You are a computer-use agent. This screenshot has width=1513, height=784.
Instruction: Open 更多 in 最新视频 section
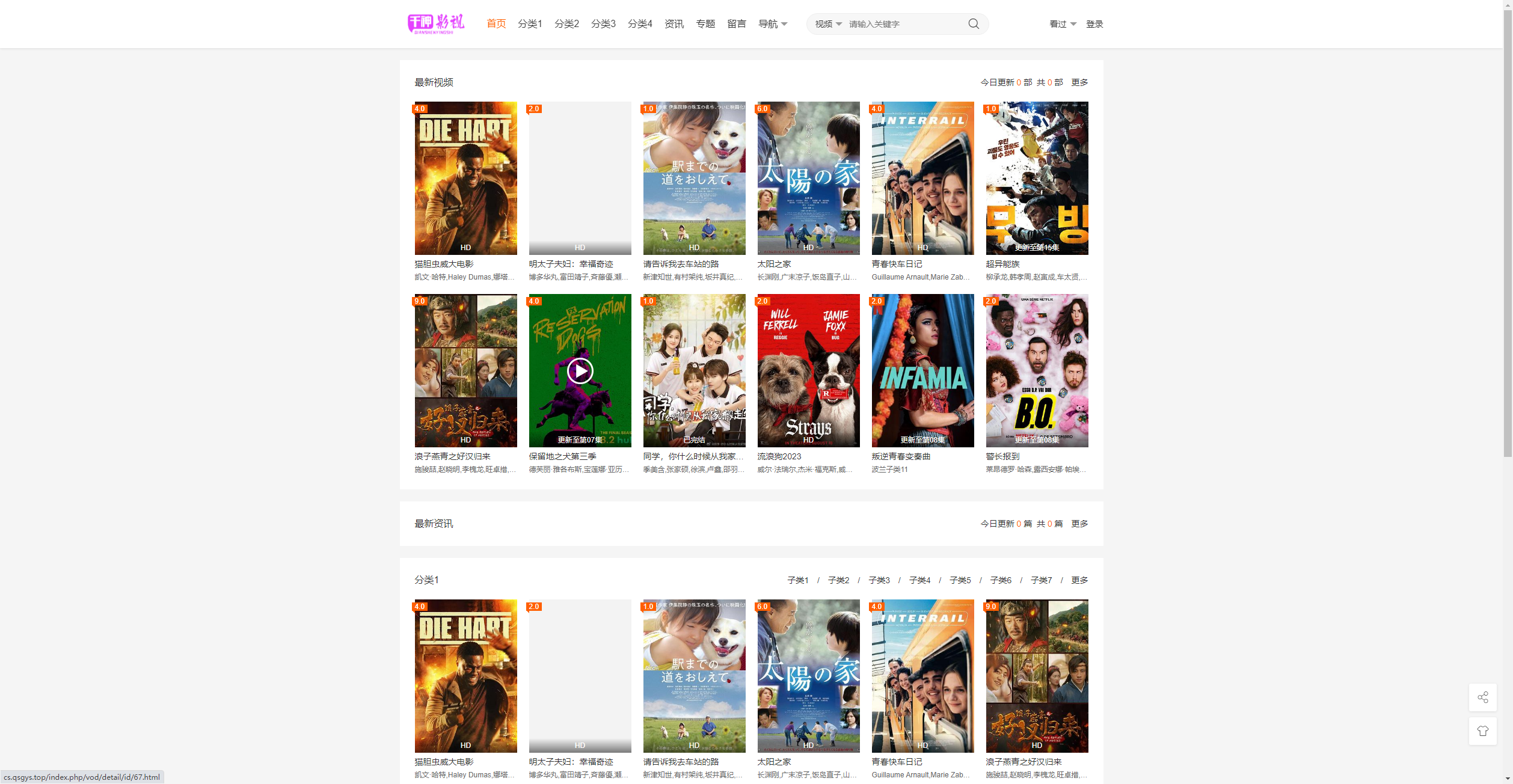1079,82
